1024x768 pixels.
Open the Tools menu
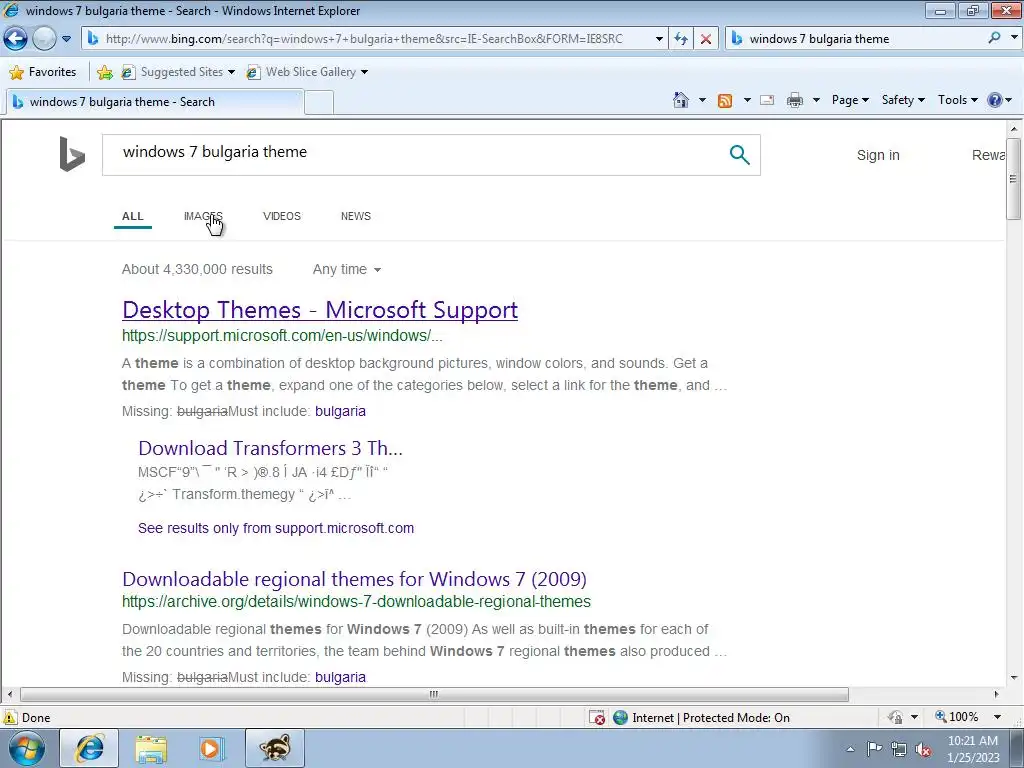[x=957, y=100]
